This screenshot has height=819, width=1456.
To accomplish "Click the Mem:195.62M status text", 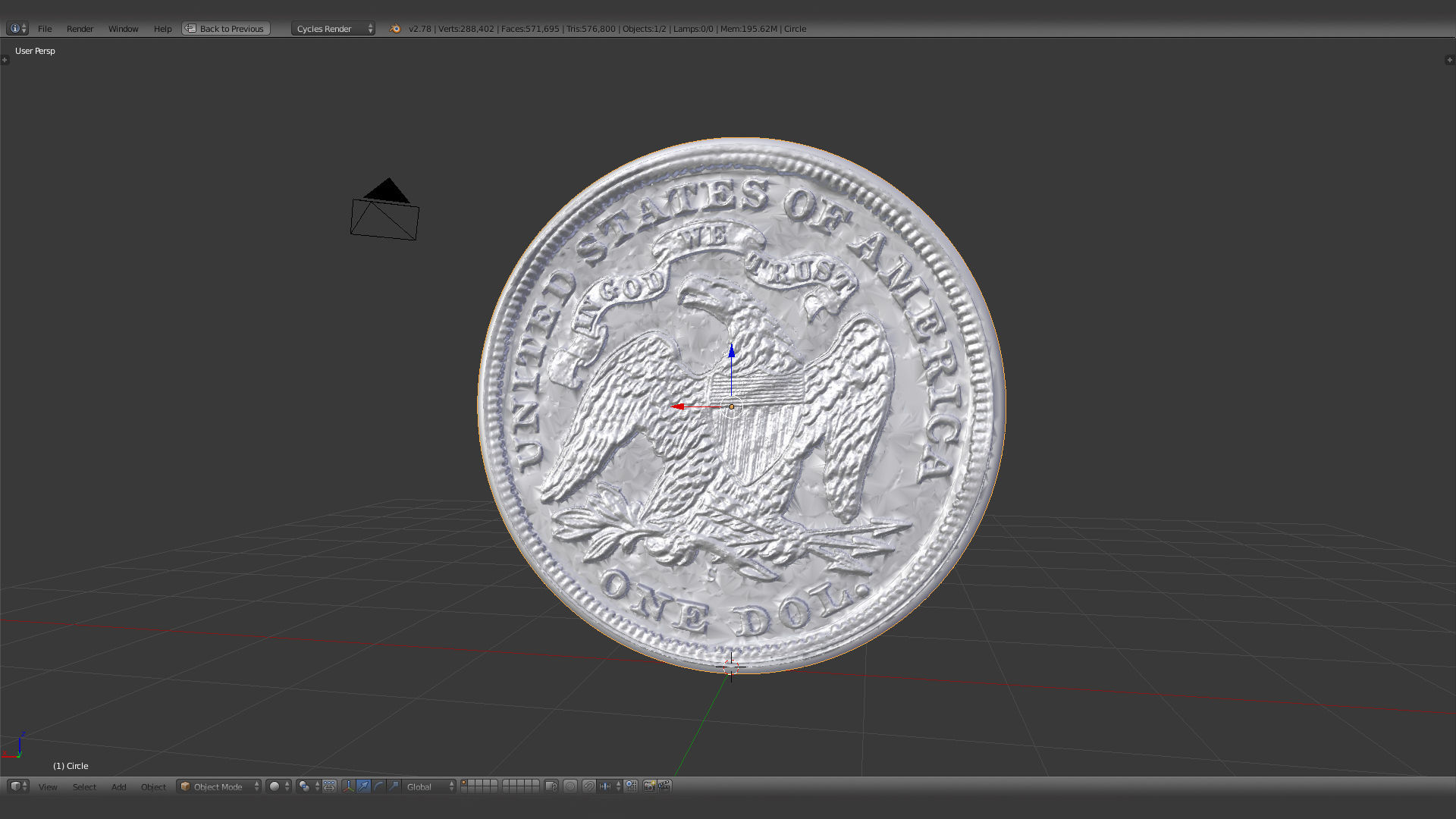I will coord(748,29).
